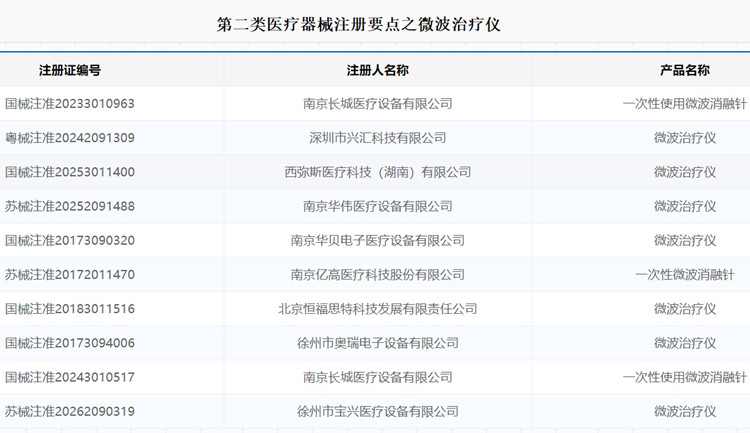The image size is (750, 433).
Task: Click product name 一次性微波消融针
Action: (x=684, y=275)
